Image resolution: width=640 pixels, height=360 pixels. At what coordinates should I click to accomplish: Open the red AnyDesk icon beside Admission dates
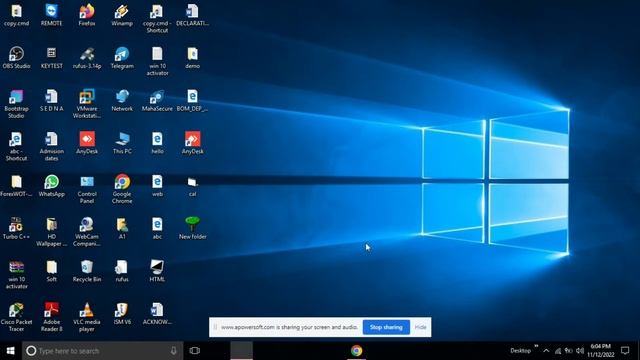point(87,143)
